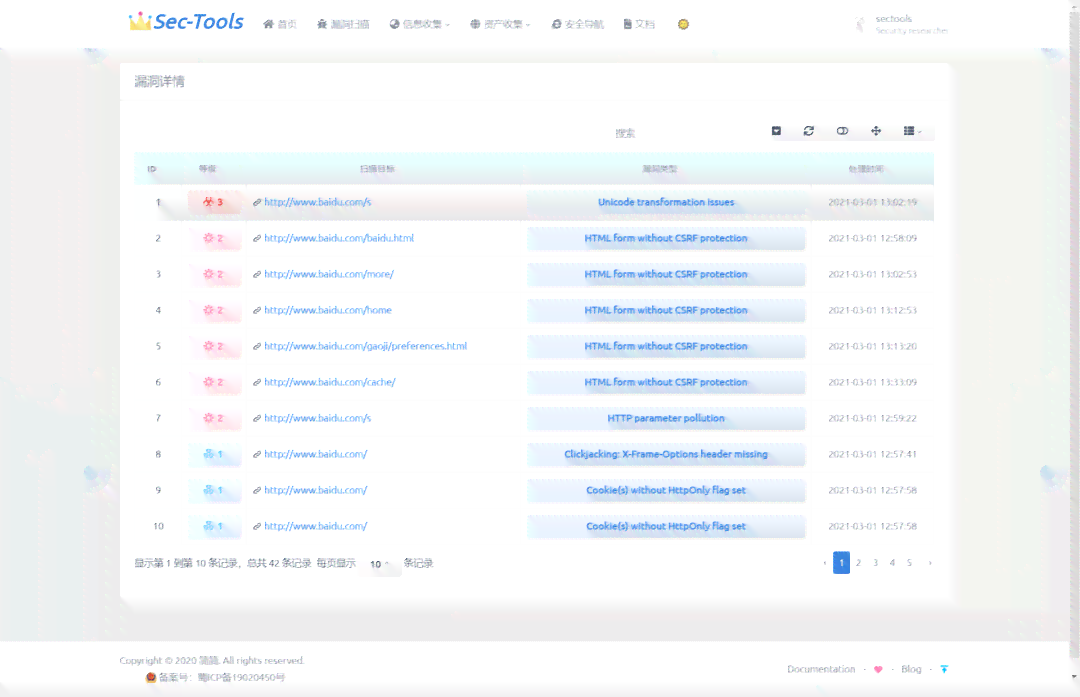
Task: Open the row 9 http://www.baidu.com/ link
Action: click(x=315, y=490)
